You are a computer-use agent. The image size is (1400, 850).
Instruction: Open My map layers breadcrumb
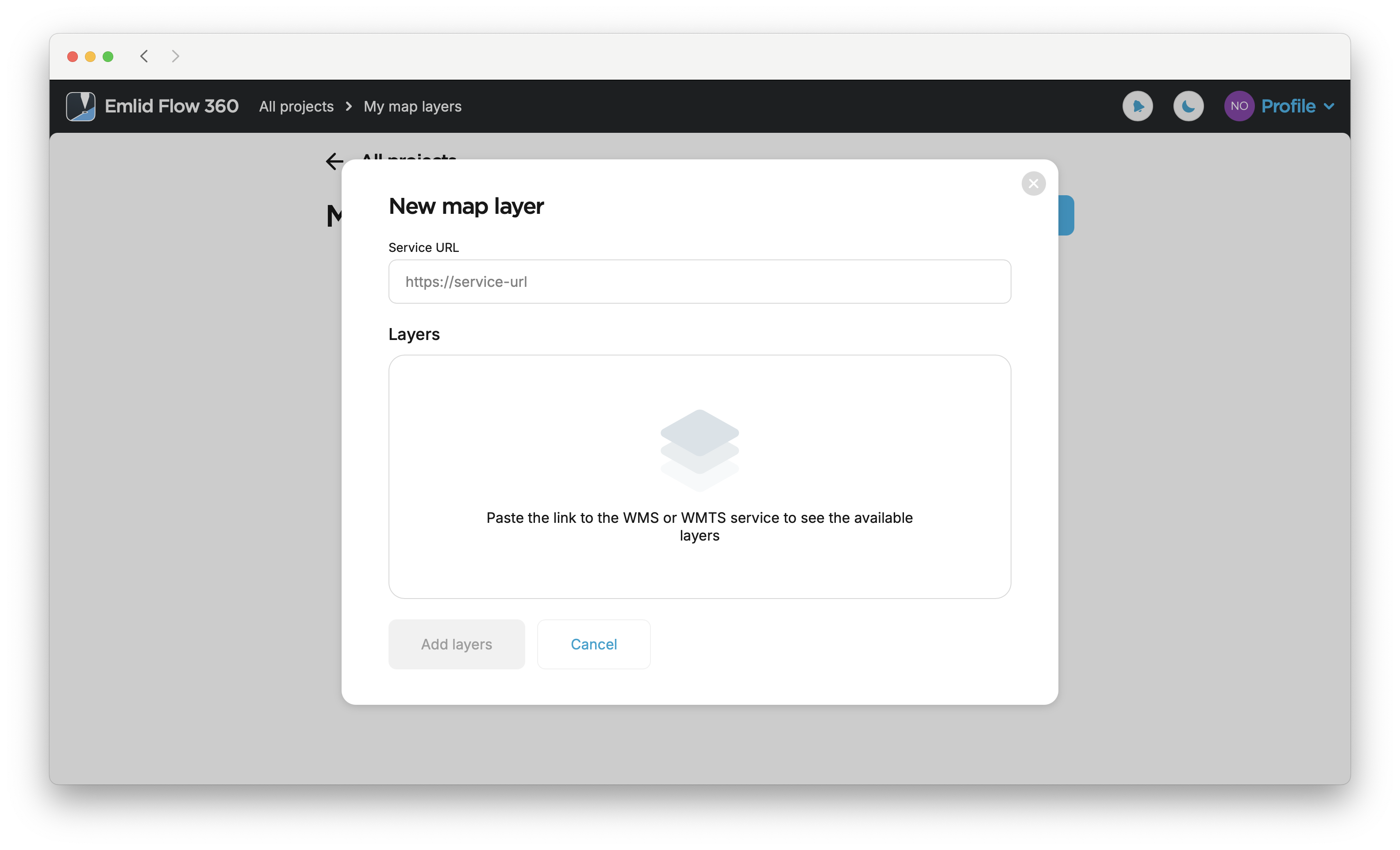tap(412, 106)
